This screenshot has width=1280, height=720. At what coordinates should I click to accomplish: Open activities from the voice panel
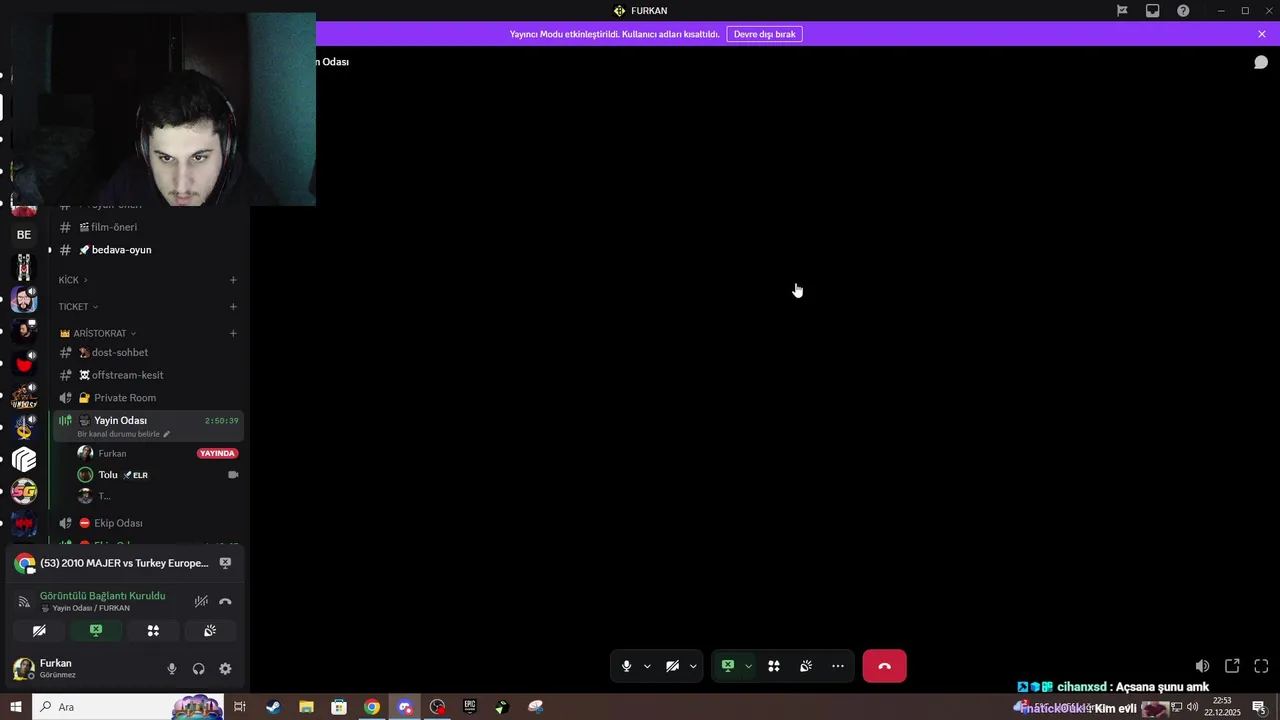[x=153, y=631]
